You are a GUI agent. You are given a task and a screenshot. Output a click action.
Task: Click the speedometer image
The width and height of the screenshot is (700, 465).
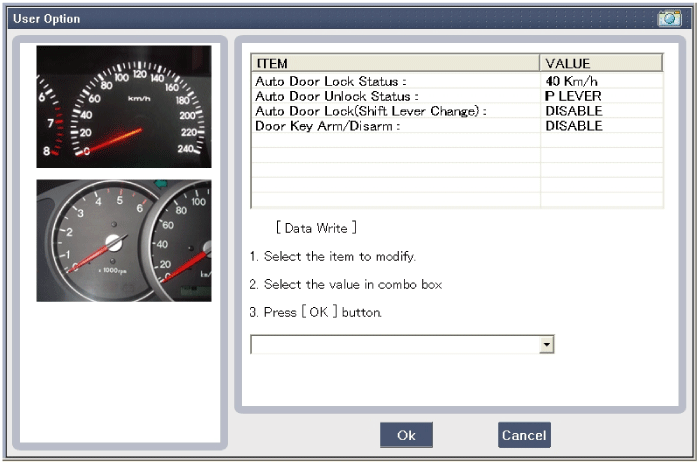(x=124, y=107)
